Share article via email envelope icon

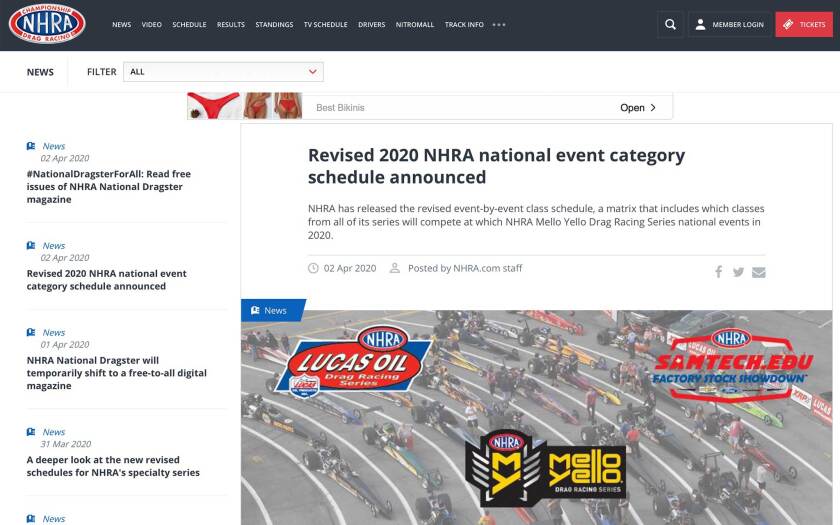pyautogui.click(x=759, y=272)
